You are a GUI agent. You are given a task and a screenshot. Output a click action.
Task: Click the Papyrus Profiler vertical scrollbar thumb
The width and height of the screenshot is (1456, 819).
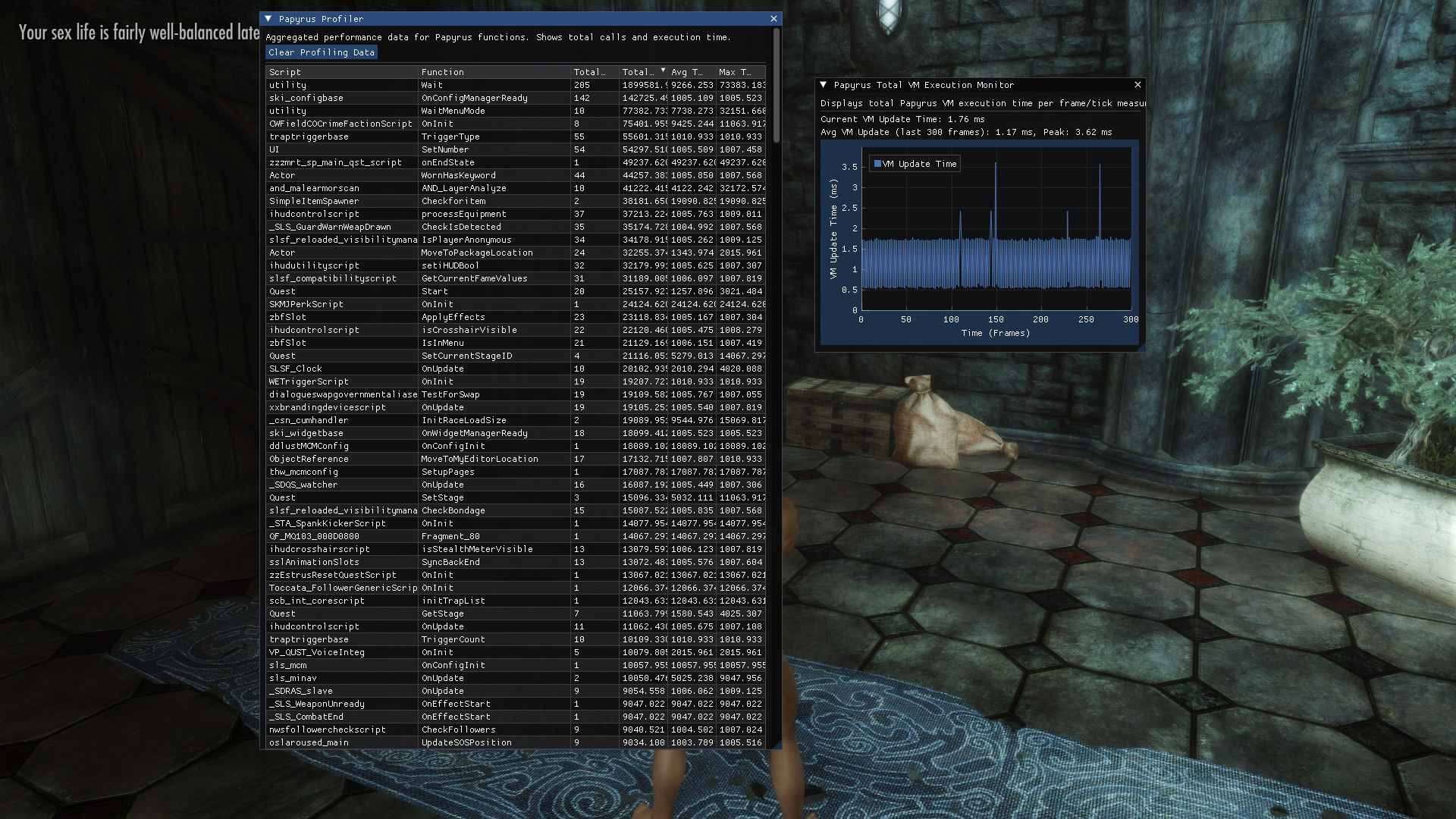coord(777,86)
